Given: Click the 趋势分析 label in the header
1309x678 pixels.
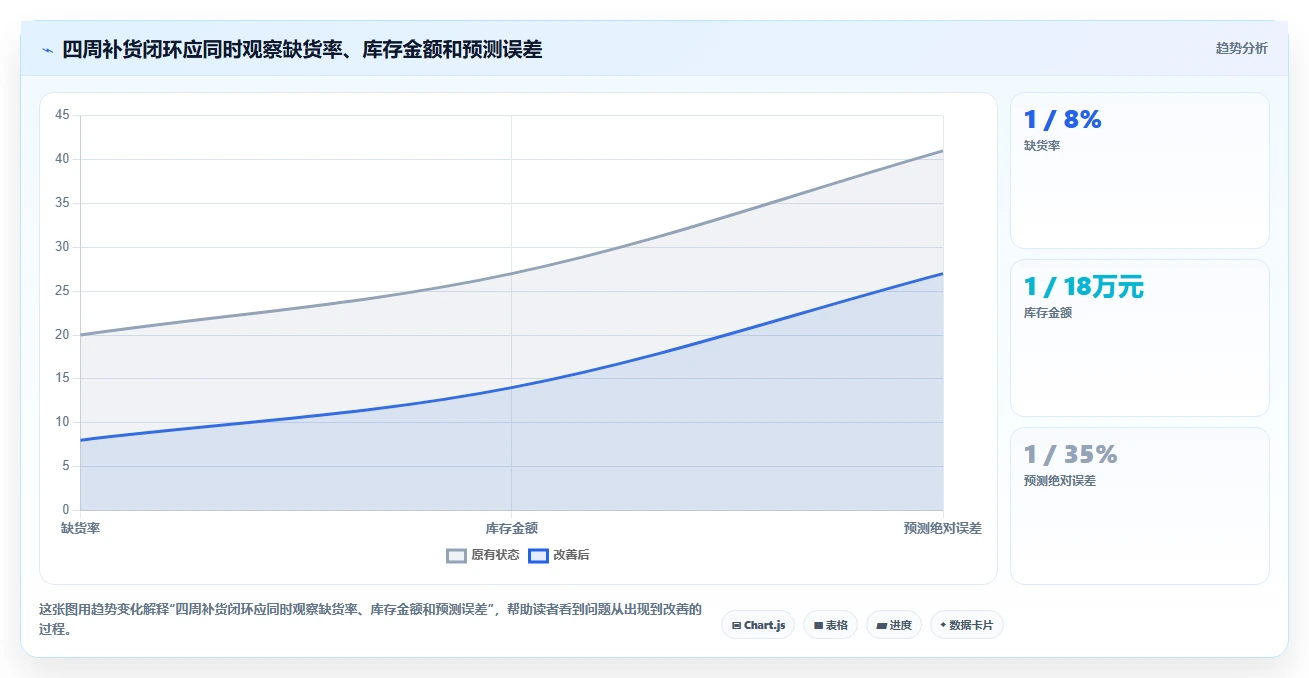Looking at the screenshot, I should click(x=1241, y=48).
